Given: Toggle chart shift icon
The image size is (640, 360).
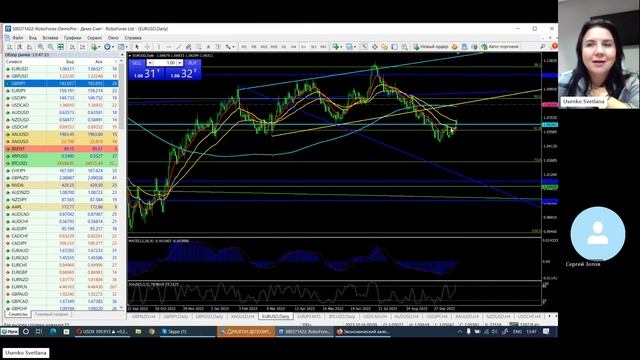Looking at the screenshot, I should click(x=82, y=47).
